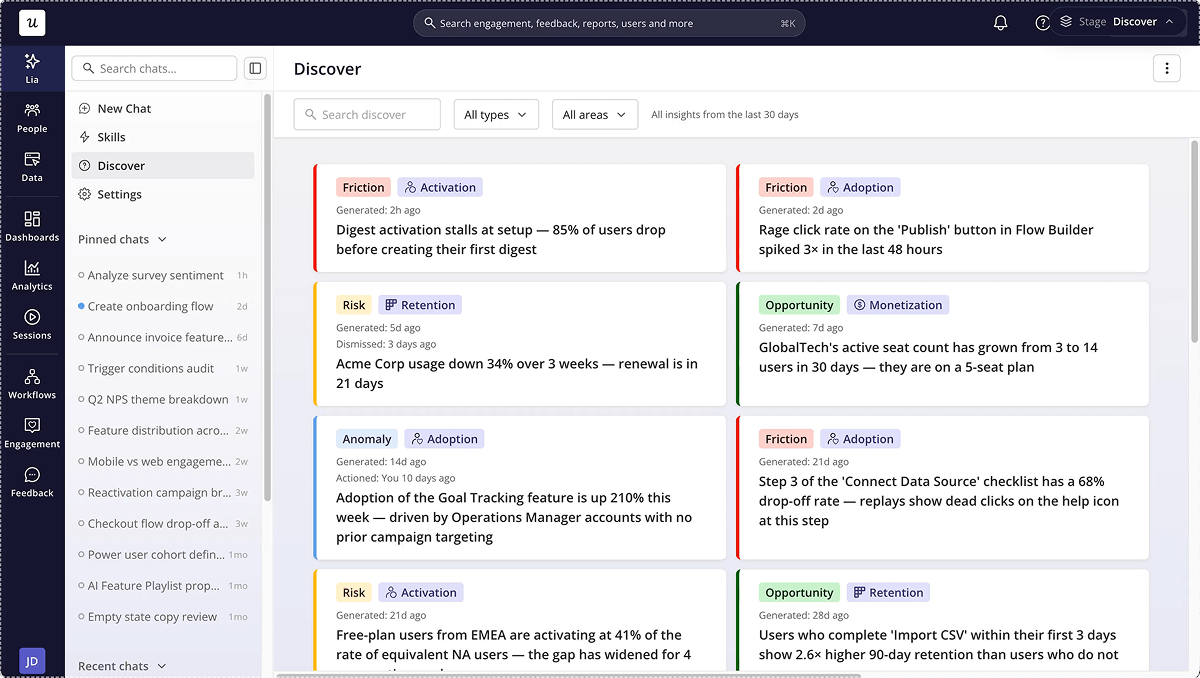Click the Retention tag on Acme Corp card

420,305
